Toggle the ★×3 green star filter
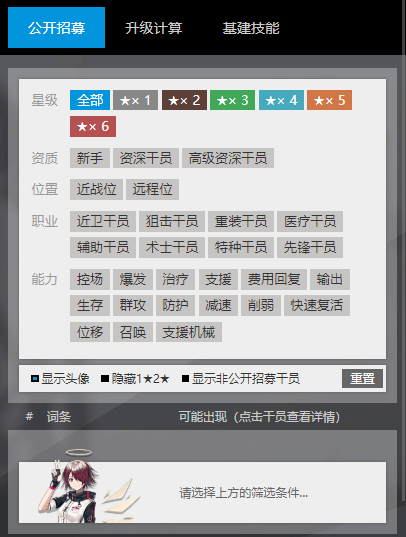 point(232,100)
